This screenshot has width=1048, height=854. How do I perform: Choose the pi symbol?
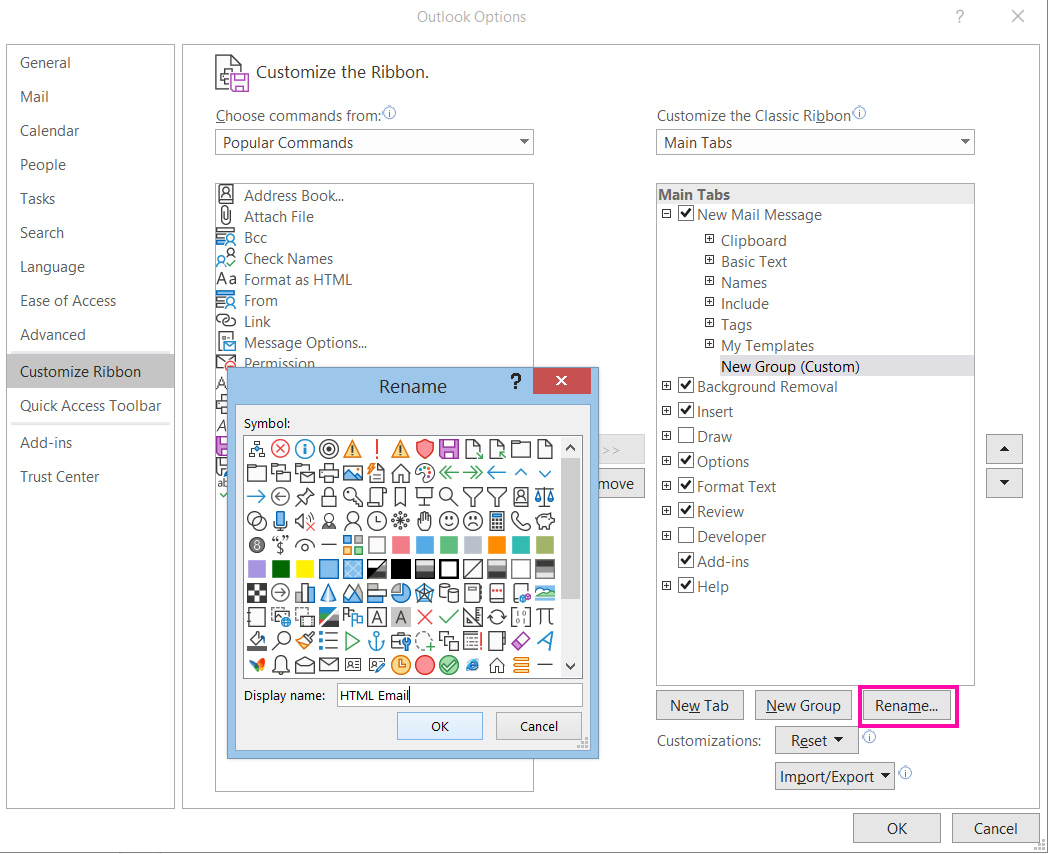click(x=545, y=617)
